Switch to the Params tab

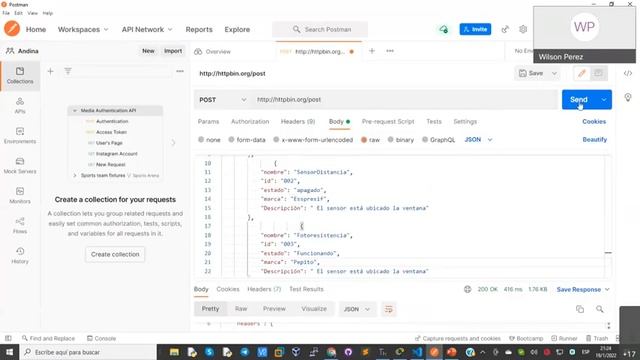(208, 122)
